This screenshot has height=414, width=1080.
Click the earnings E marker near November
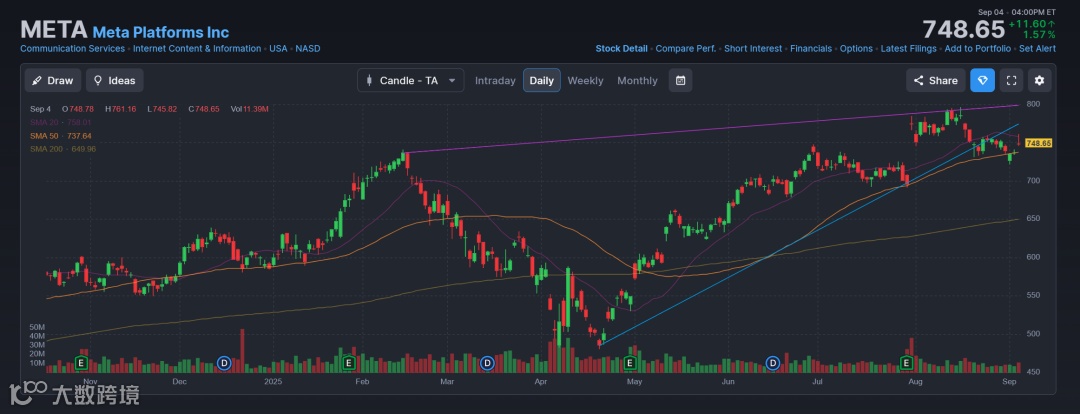coord(81,362)
